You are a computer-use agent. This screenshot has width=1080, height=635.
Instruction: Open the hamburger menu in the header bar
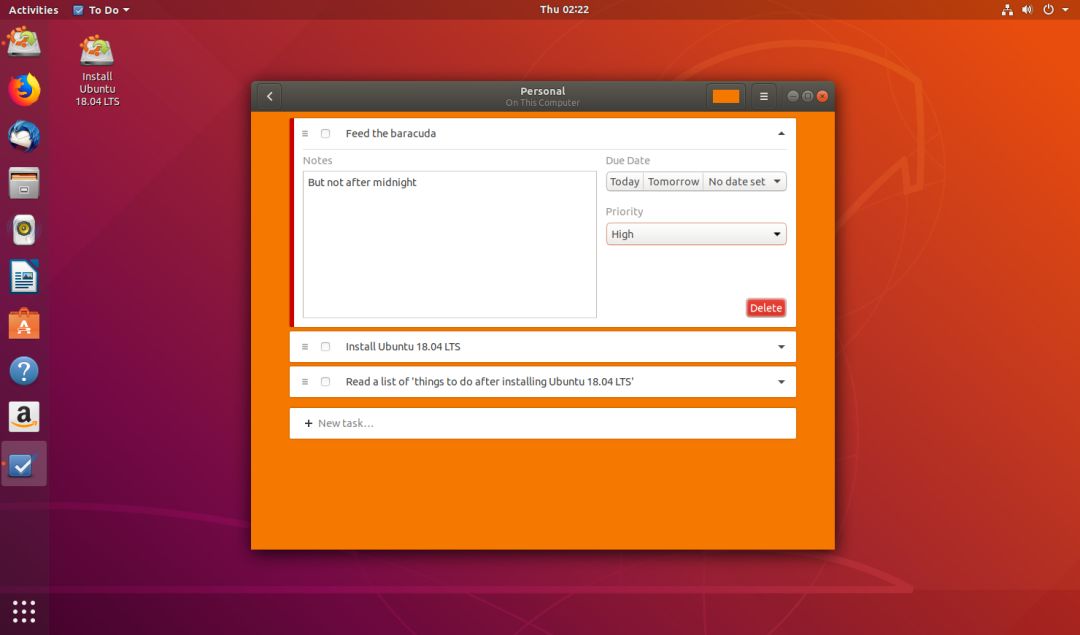point(763,96)
